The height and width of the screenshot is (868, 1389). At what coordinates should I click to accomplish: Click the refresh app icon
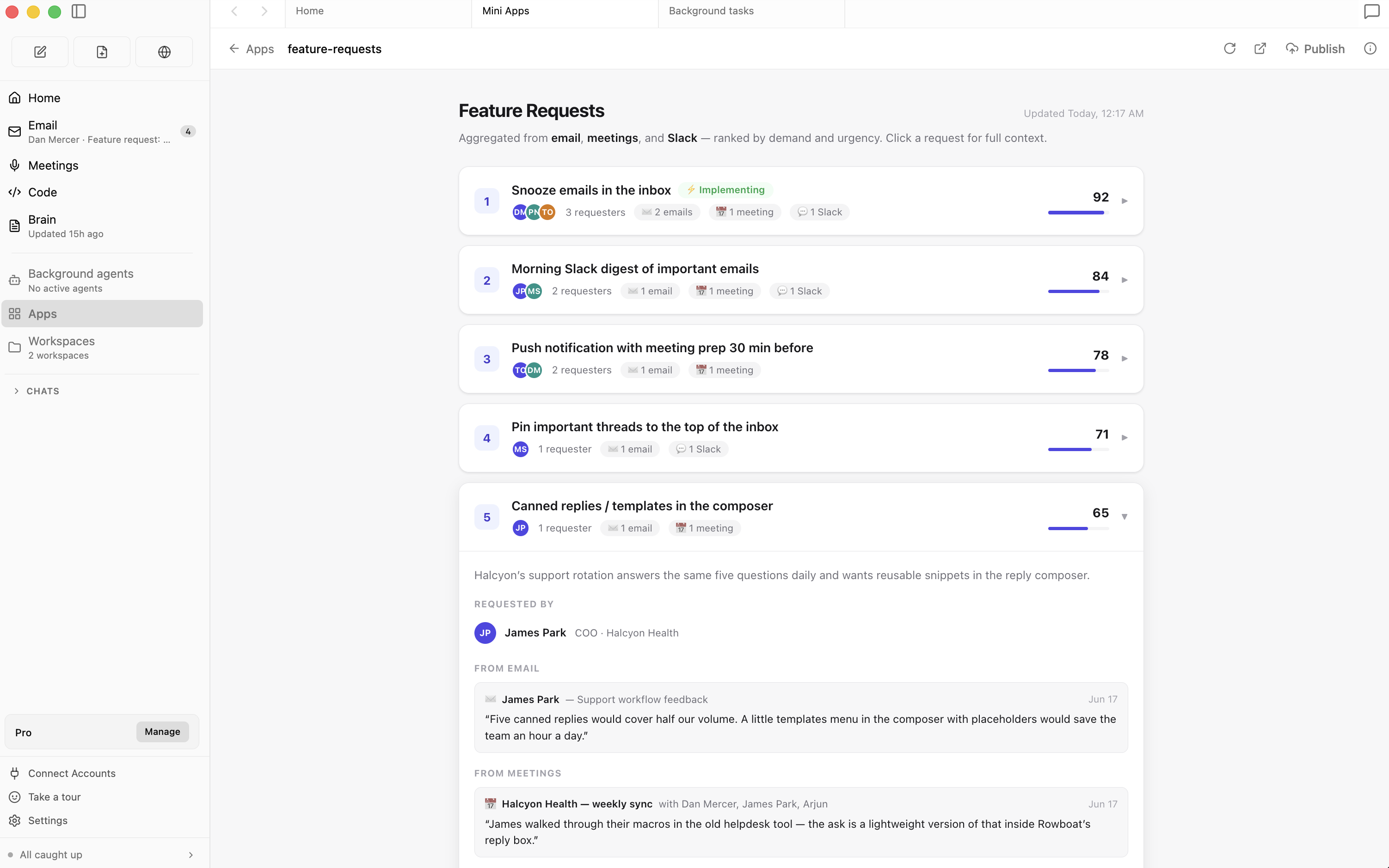coord(1229,49)
